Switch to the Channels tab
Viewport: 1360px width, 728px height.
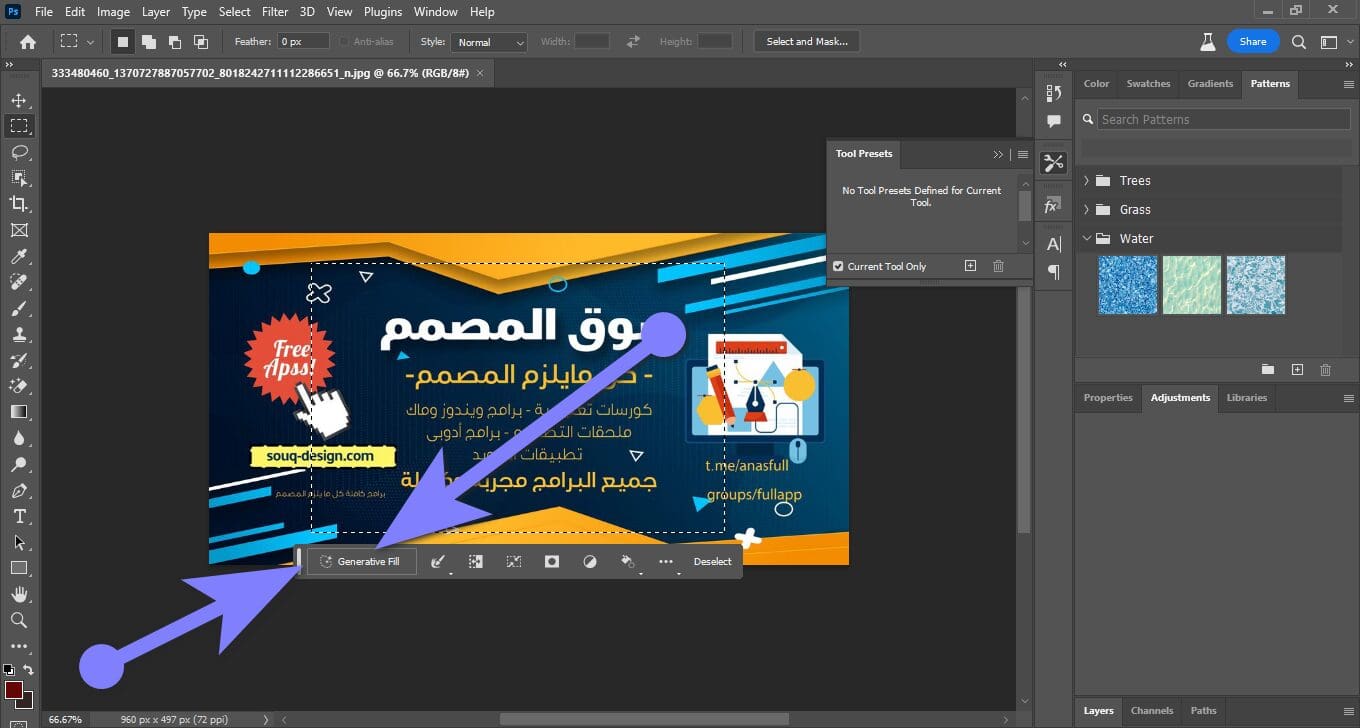1152,711
